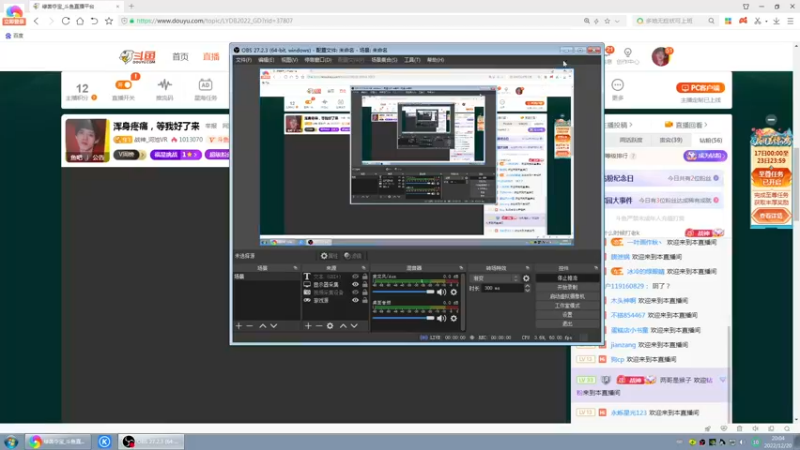Pop out the Audio Mixer dock panel
Screen dimensions: 800x450
point(461,268)
